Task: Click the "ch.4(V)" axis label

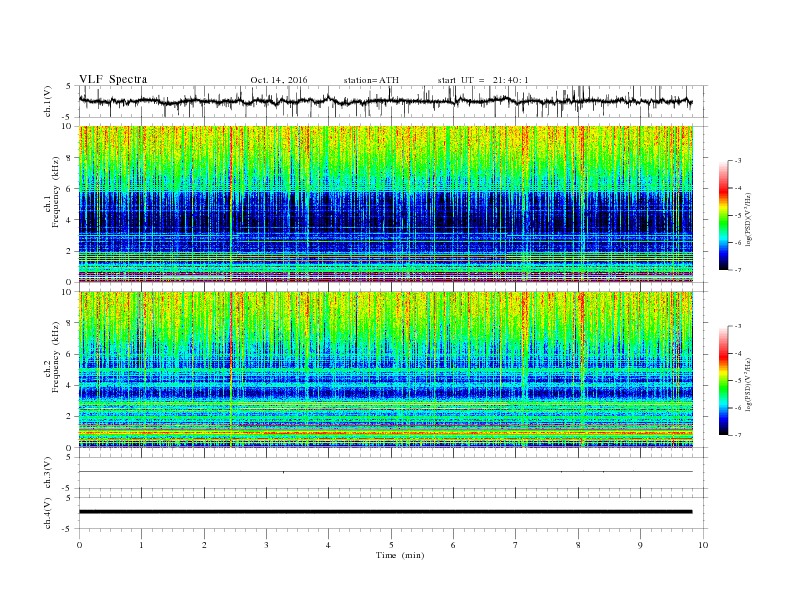Action: [x=48, y=513]
